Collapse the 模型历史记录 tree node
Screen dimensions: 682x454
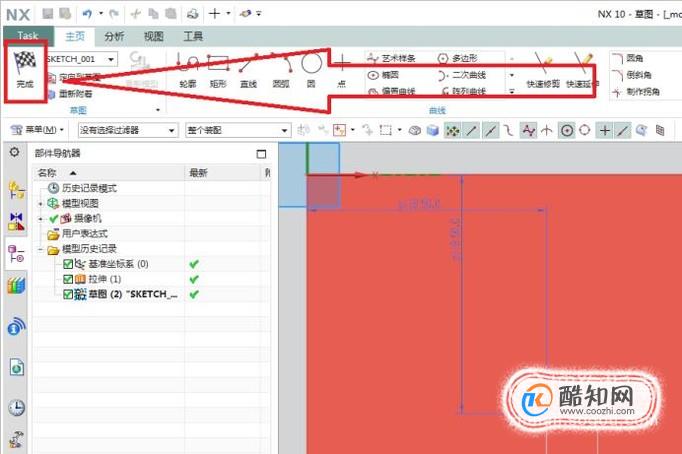[x=40, y=250]
